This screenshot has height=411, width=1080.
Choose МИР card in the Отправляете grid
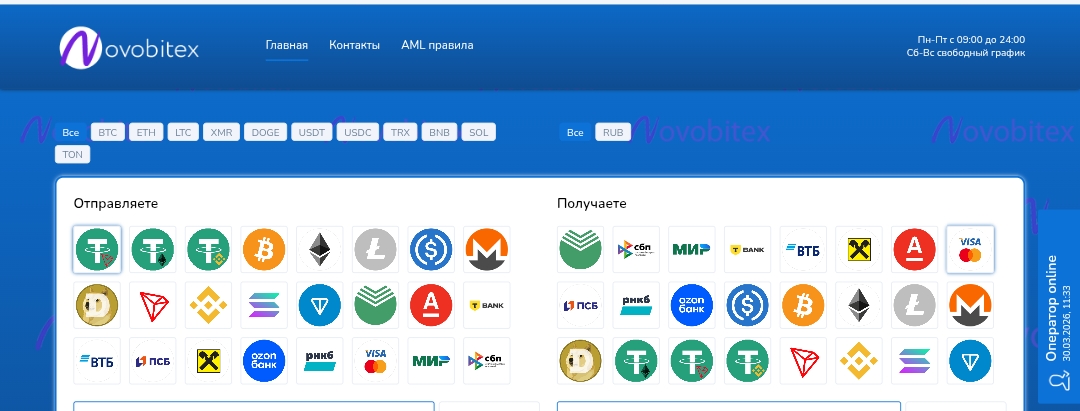(430, 361)
